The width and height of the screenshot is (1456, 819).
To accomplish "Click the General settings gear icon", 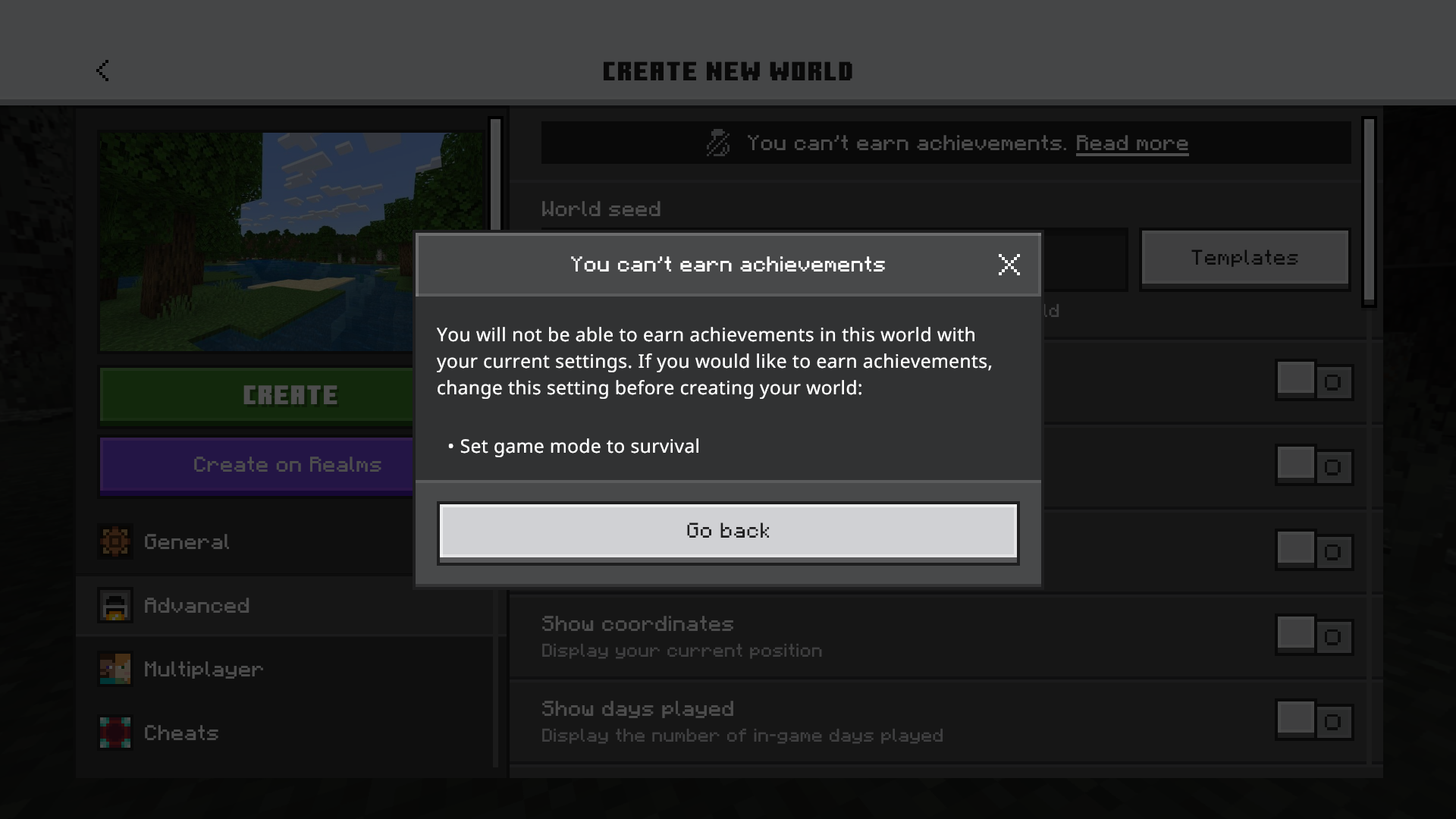I will [x=115, y=541].
